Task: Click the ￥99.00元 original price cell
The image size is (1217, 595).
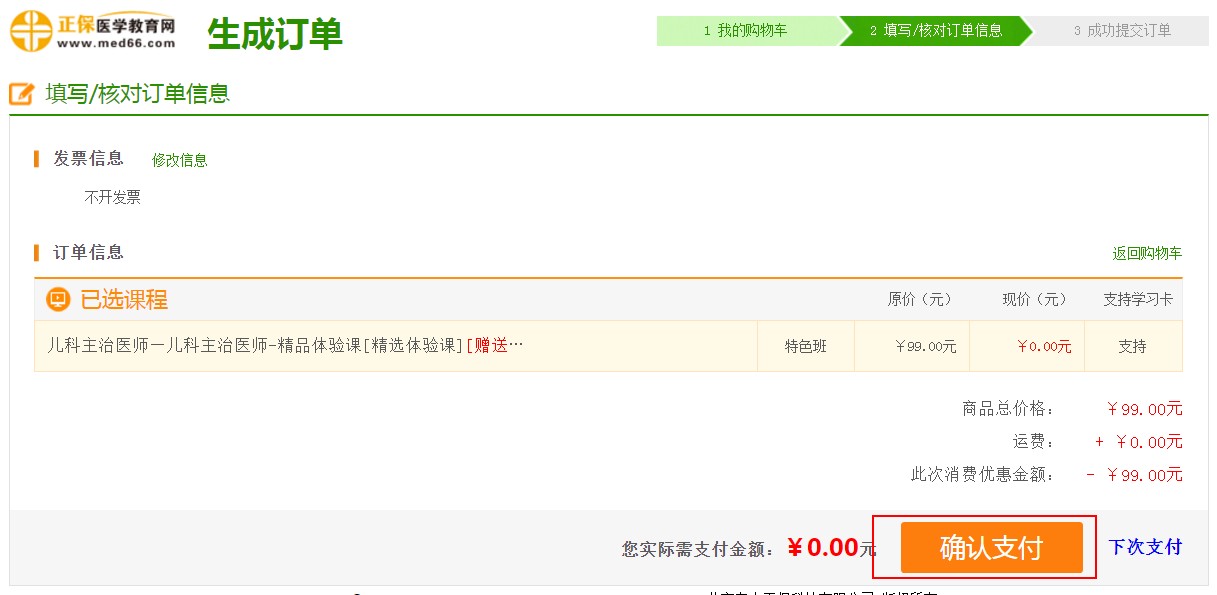Action: [912, 346]
